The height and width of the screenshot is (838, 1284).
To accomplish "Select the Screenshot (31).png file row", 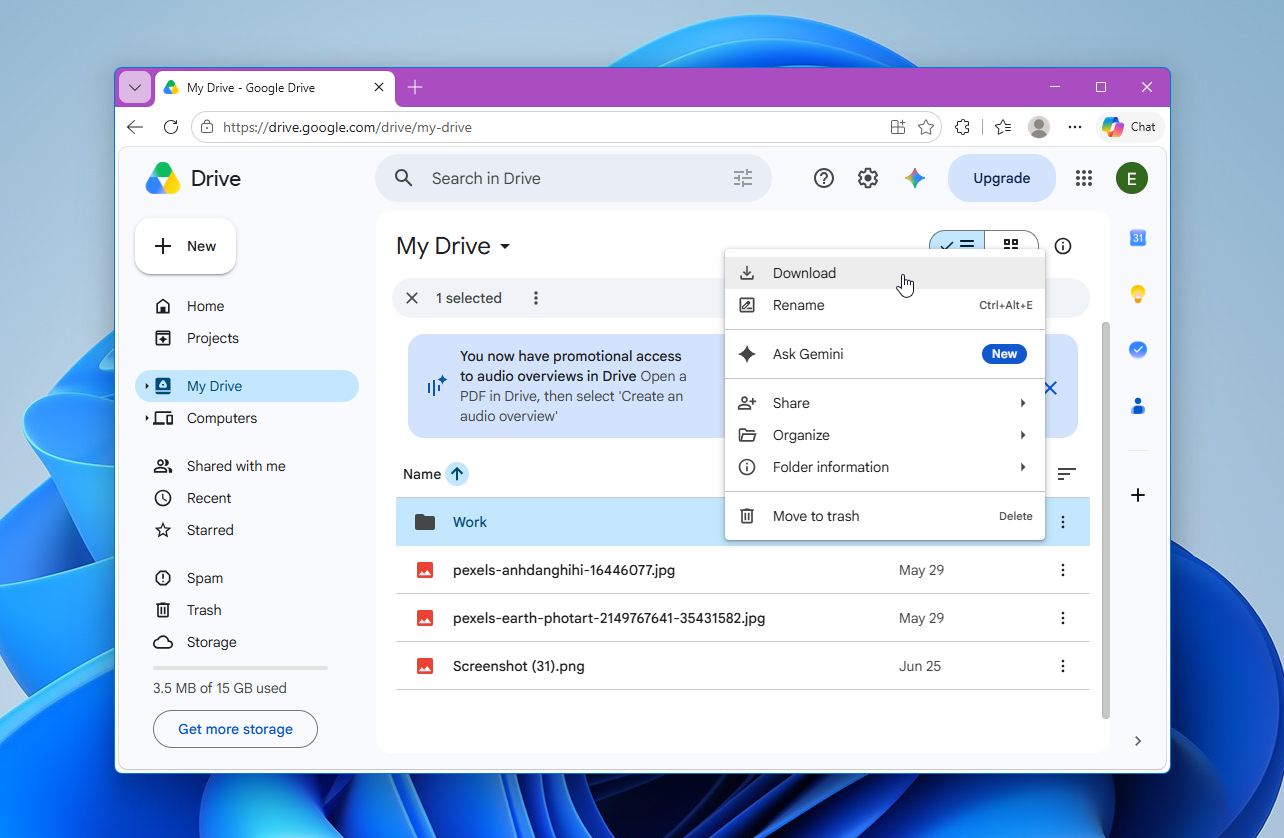I will [742, 666].
